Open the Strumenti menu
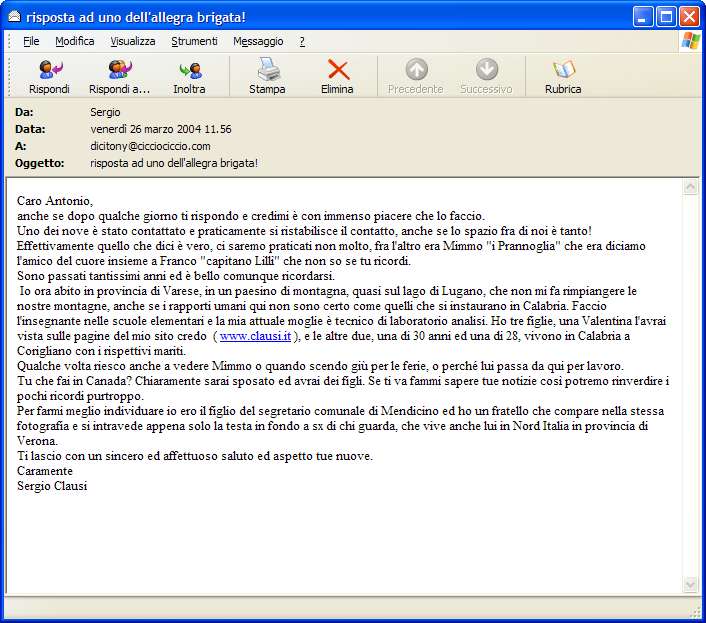This screenshot has width=706, height=623. pos(194,41)
